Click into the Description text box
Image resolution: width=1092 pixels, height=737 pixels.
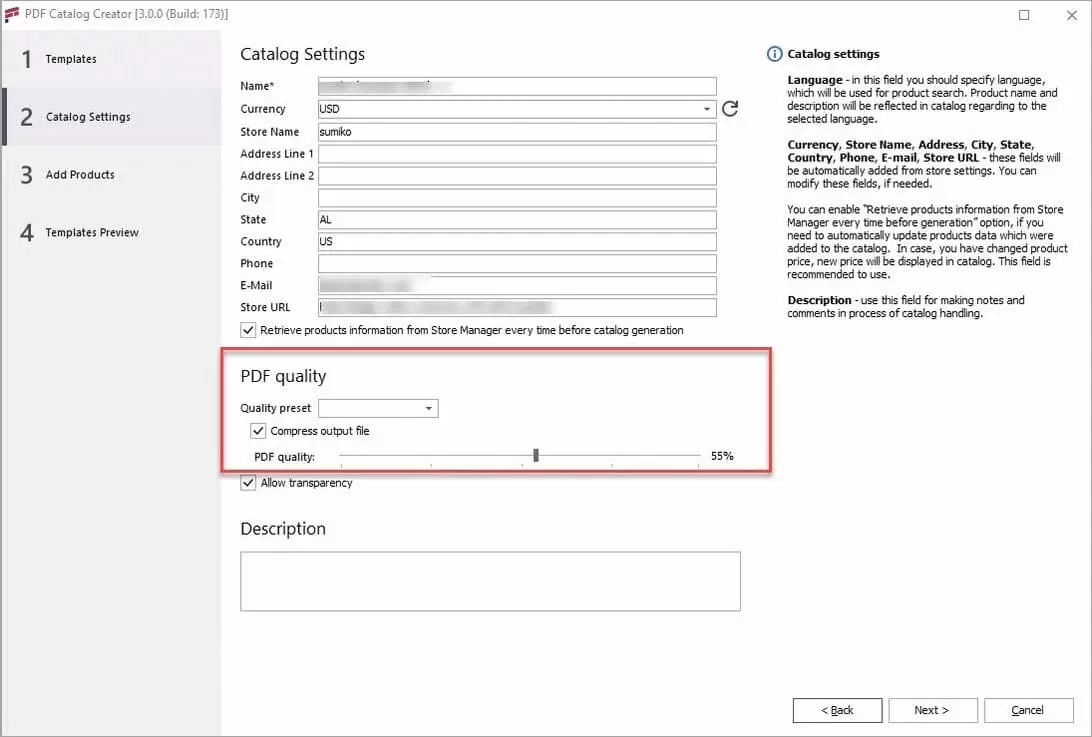[x=490, y=581]
